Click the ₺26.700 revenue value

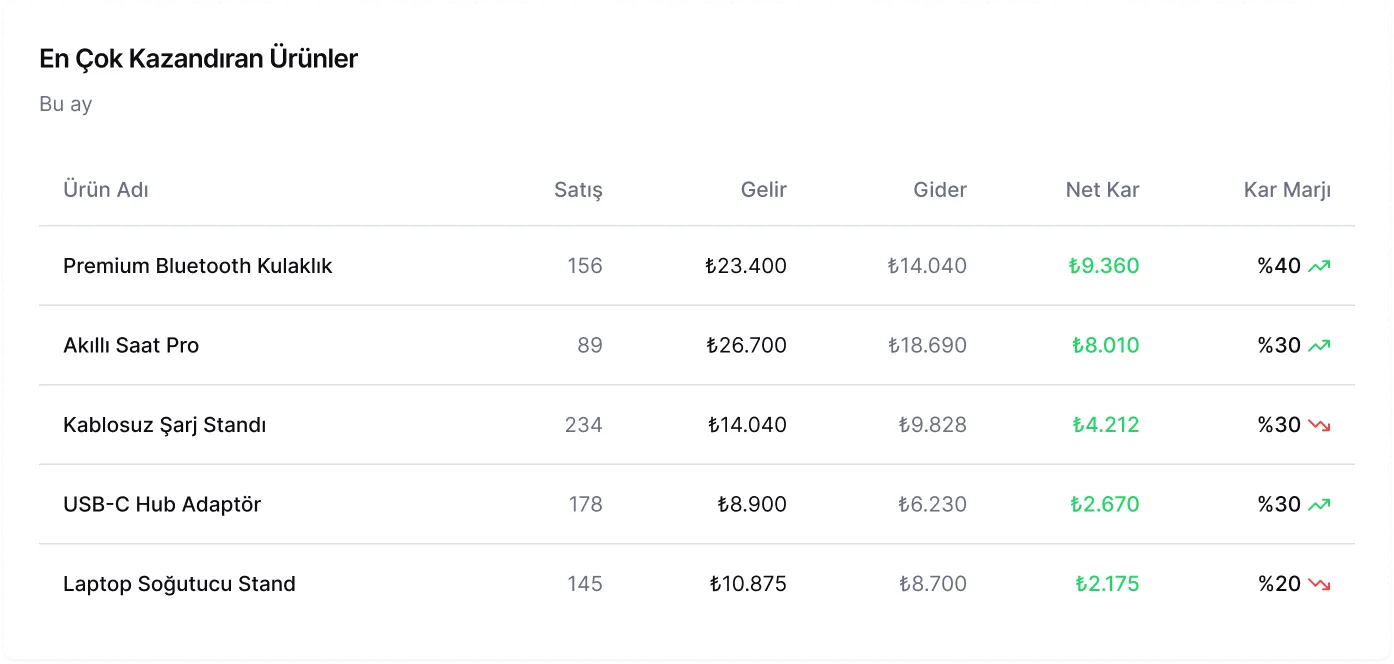[x=746, y=346]
